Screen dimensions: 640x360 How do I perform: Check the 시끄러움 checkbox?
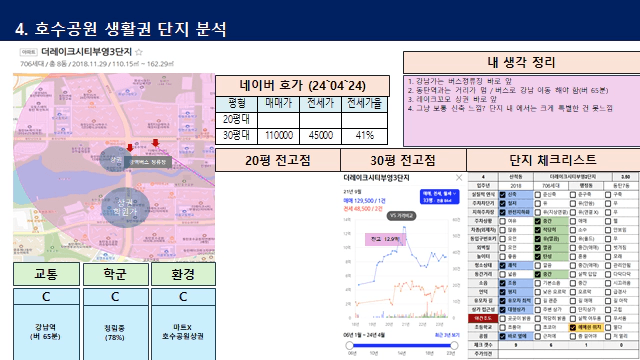pos(608,283)
